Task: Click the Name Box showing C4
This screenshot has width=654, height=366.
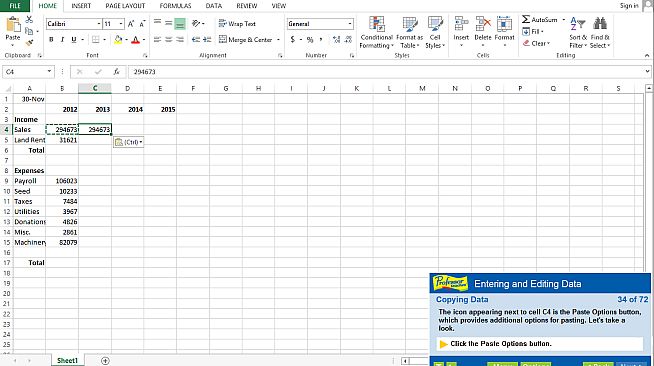Action: tap(28, 72)
